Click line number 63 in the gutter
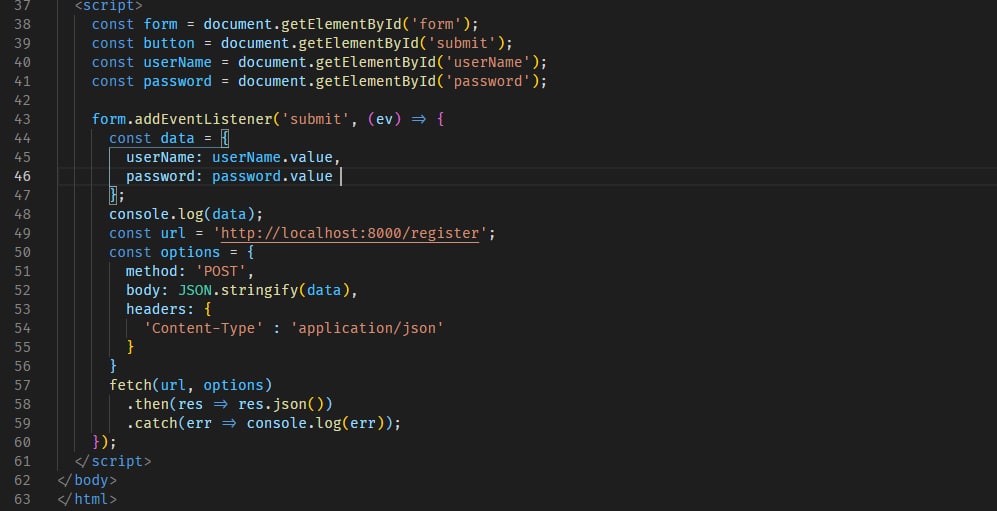This screenshot has width=997, height=511. [x=22, y=500]
